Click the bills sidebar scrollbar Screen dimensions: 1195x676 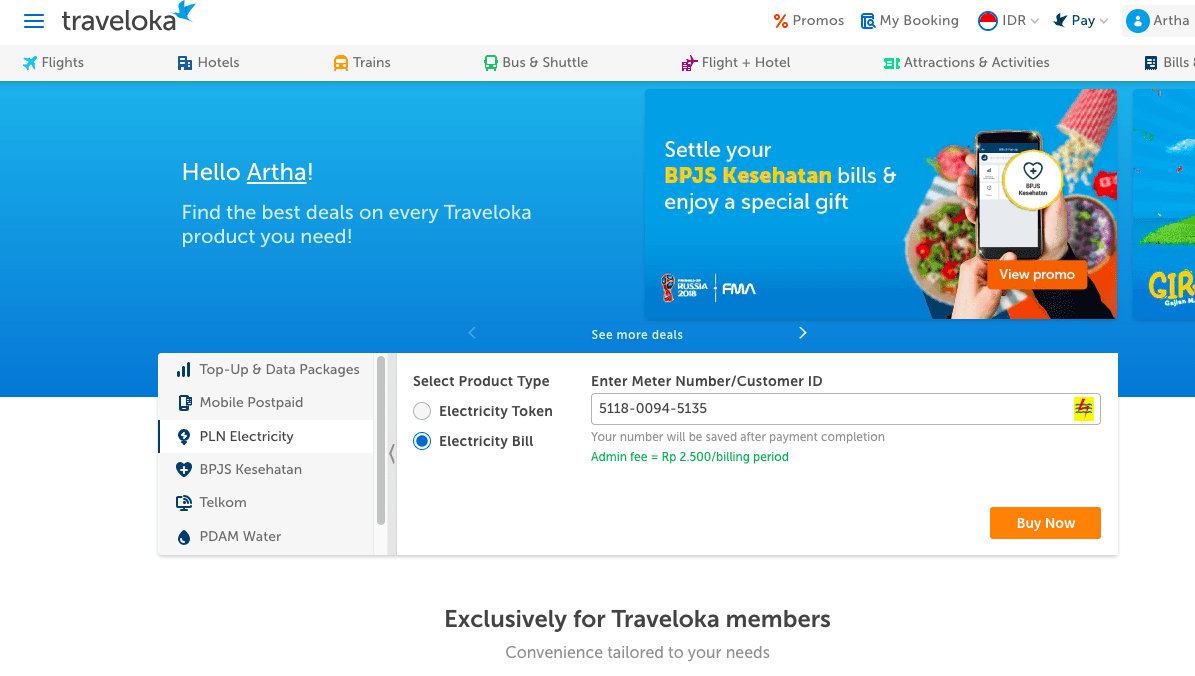tap(380, 440)
